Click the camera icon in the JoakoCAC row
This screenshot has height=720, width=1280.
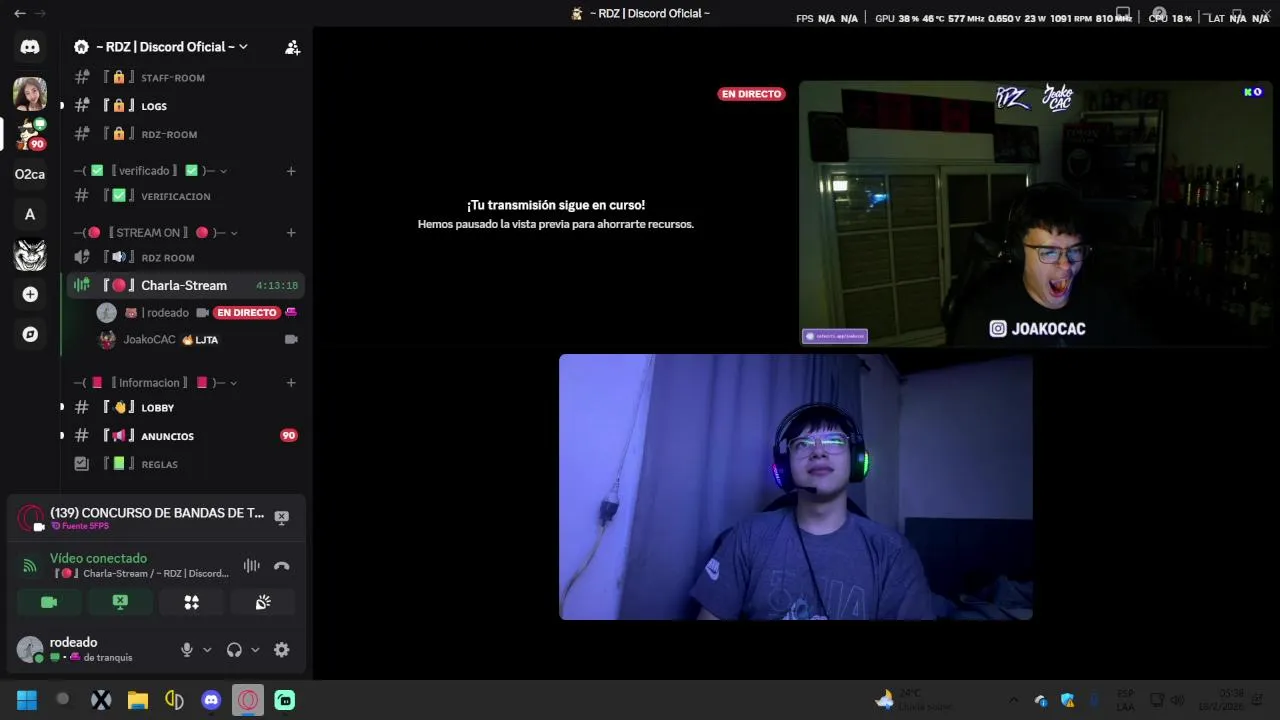click(291, 340)
